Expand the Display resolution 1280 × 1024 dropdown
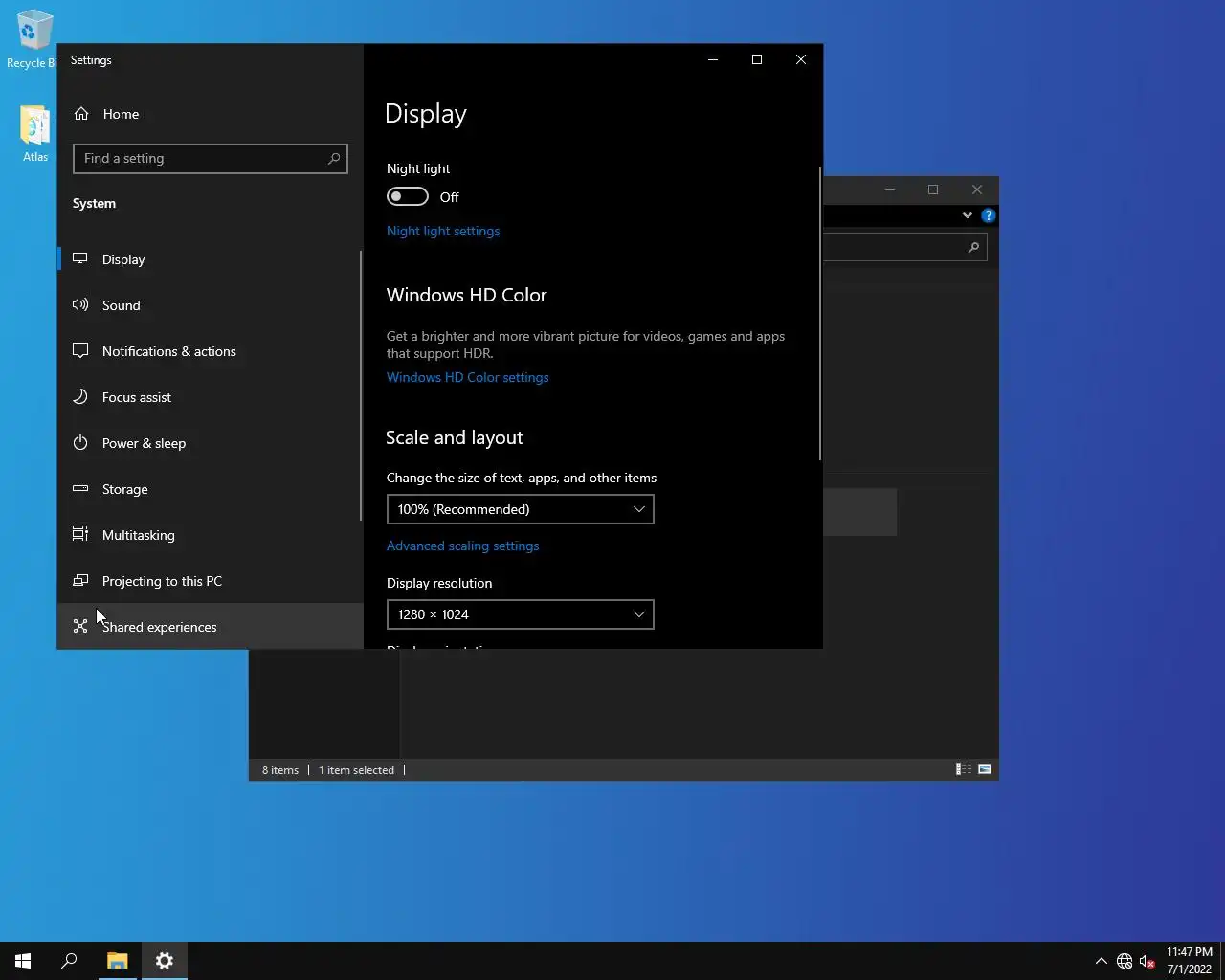1225x980 pixels. 521,614
